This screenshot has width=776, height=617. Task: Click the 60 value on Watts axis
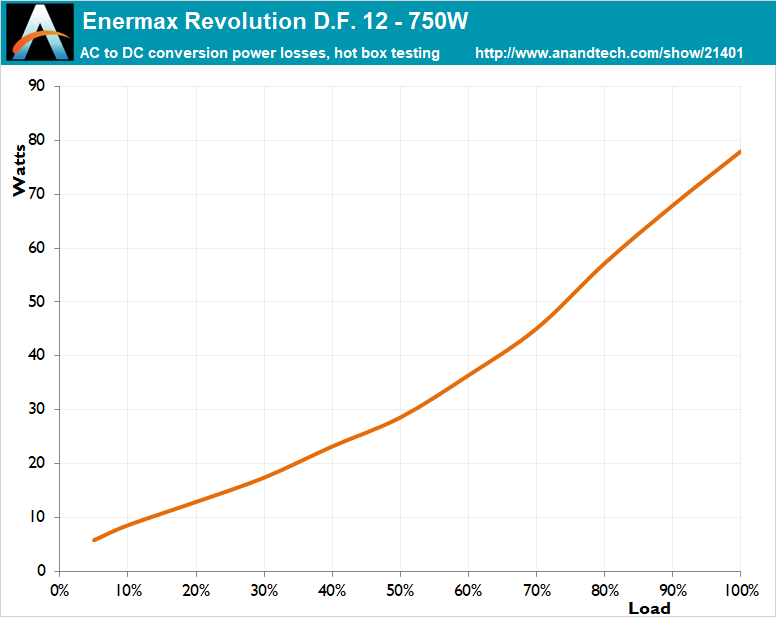(37, 247)
